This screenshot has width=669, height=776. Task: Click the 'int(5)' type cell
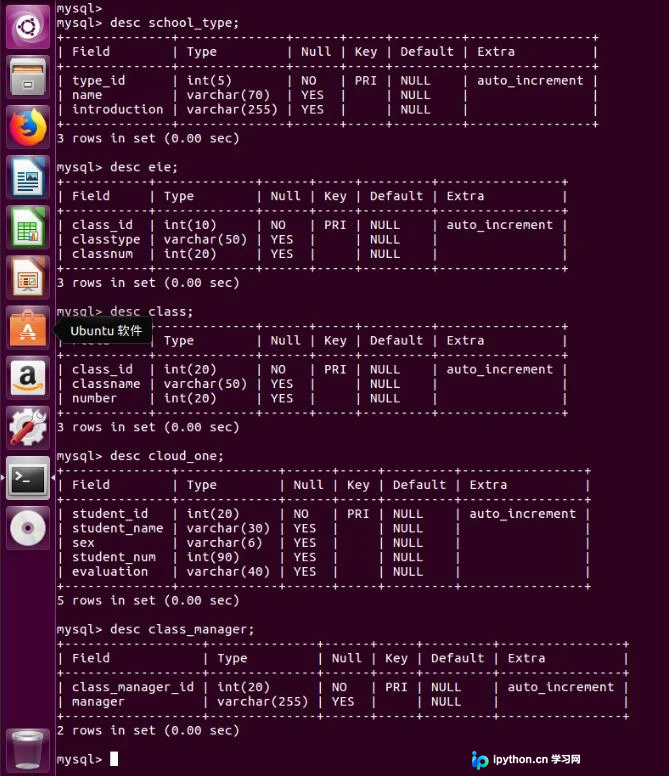click(209, 81)
